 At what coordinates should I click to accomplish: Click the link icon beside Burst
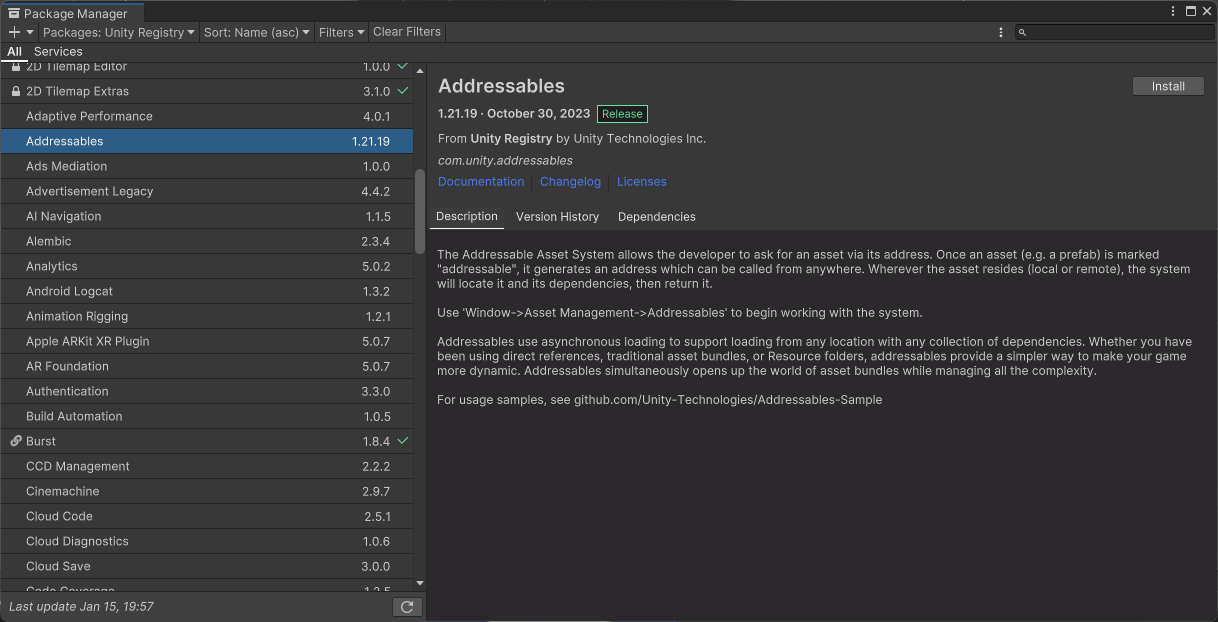(15, 441)
